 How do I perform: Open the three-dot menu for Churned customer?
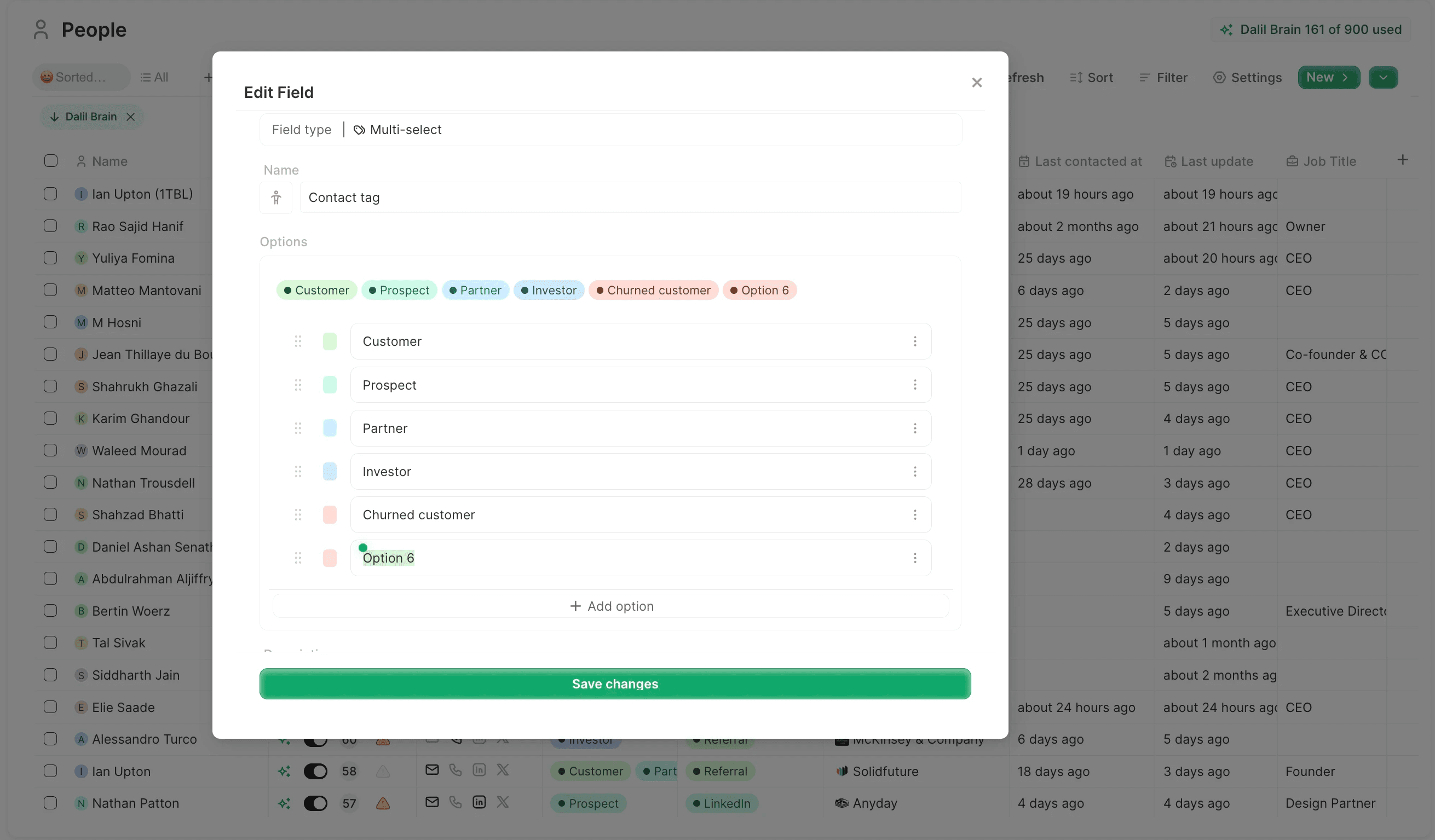click(x=915, y=514)
